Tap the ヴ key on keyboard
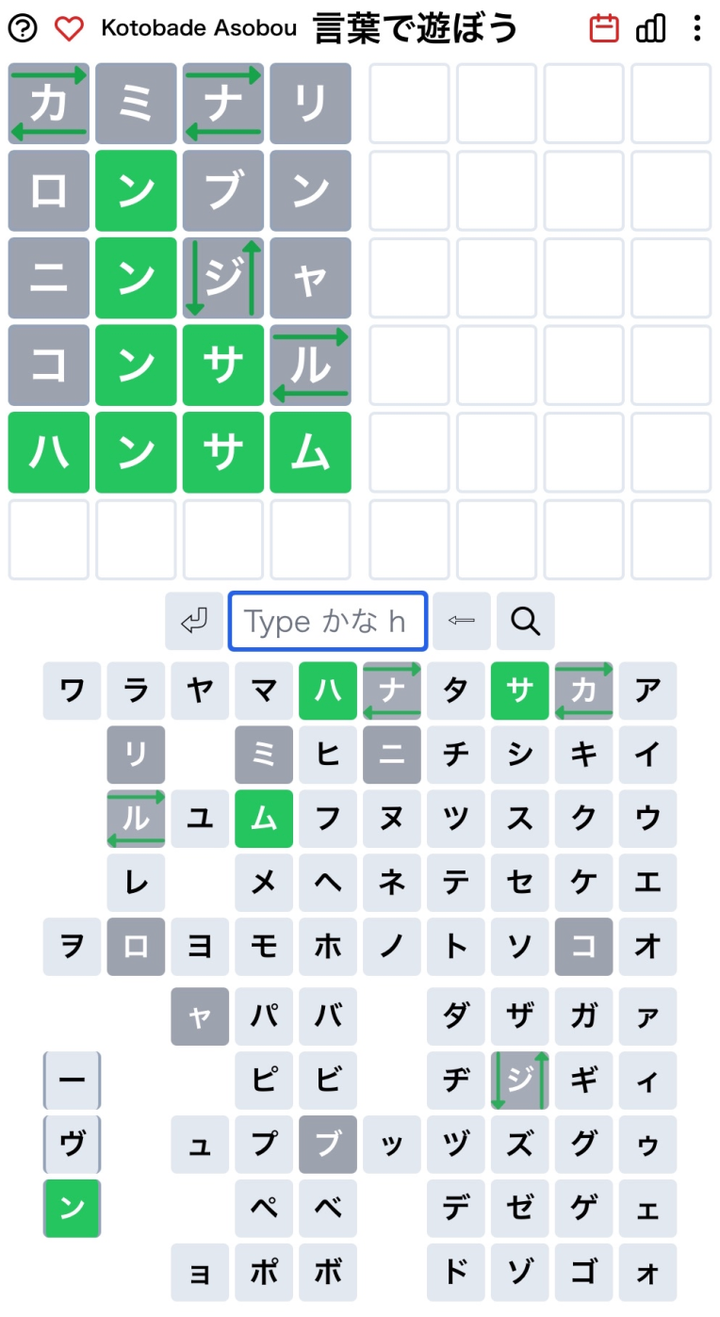Image resolution: width=720 pixels, height=1317 pixels. point(72,1144)
